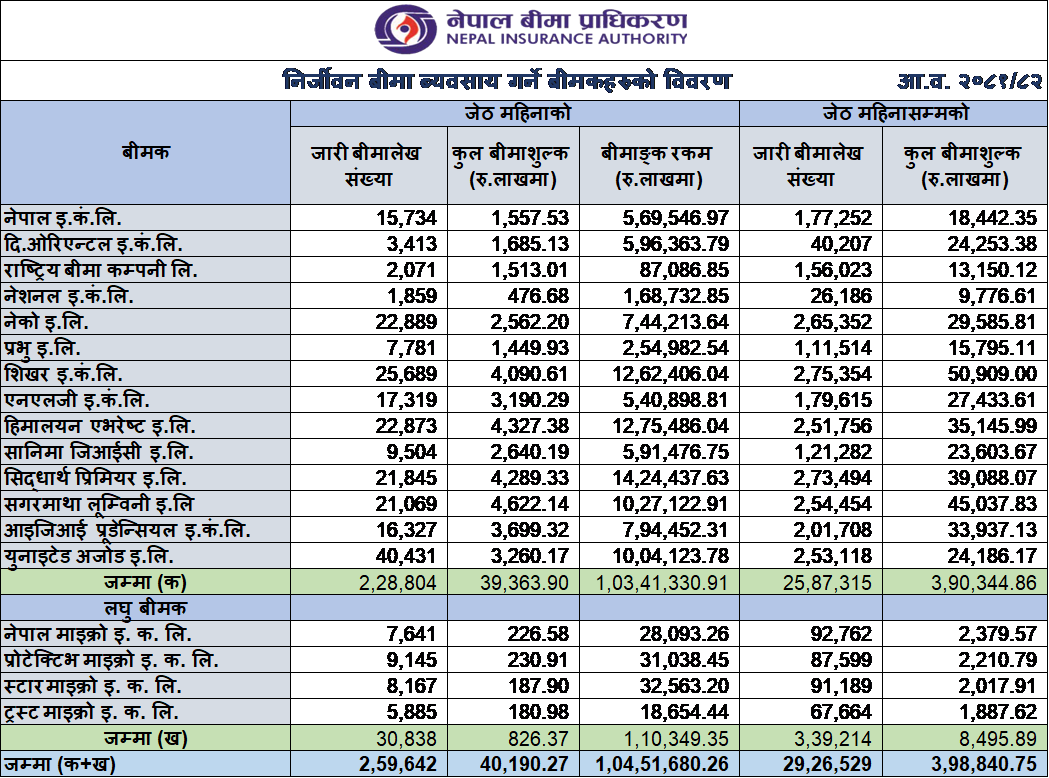This screenshot has height=778, width=1049.
Task: Click subtotal value 3,90,344.86
Action: 984,583
